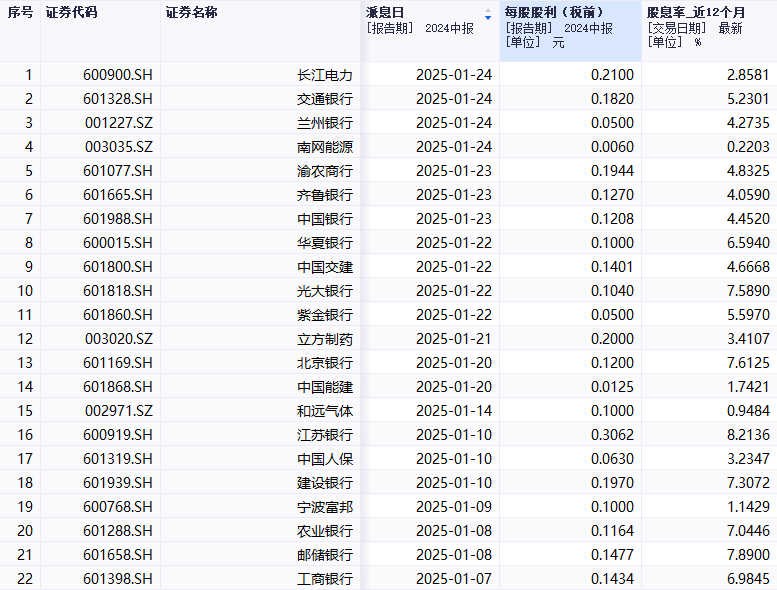Click the row number 22 cell
Screen dimensions: 777x590
20,579
